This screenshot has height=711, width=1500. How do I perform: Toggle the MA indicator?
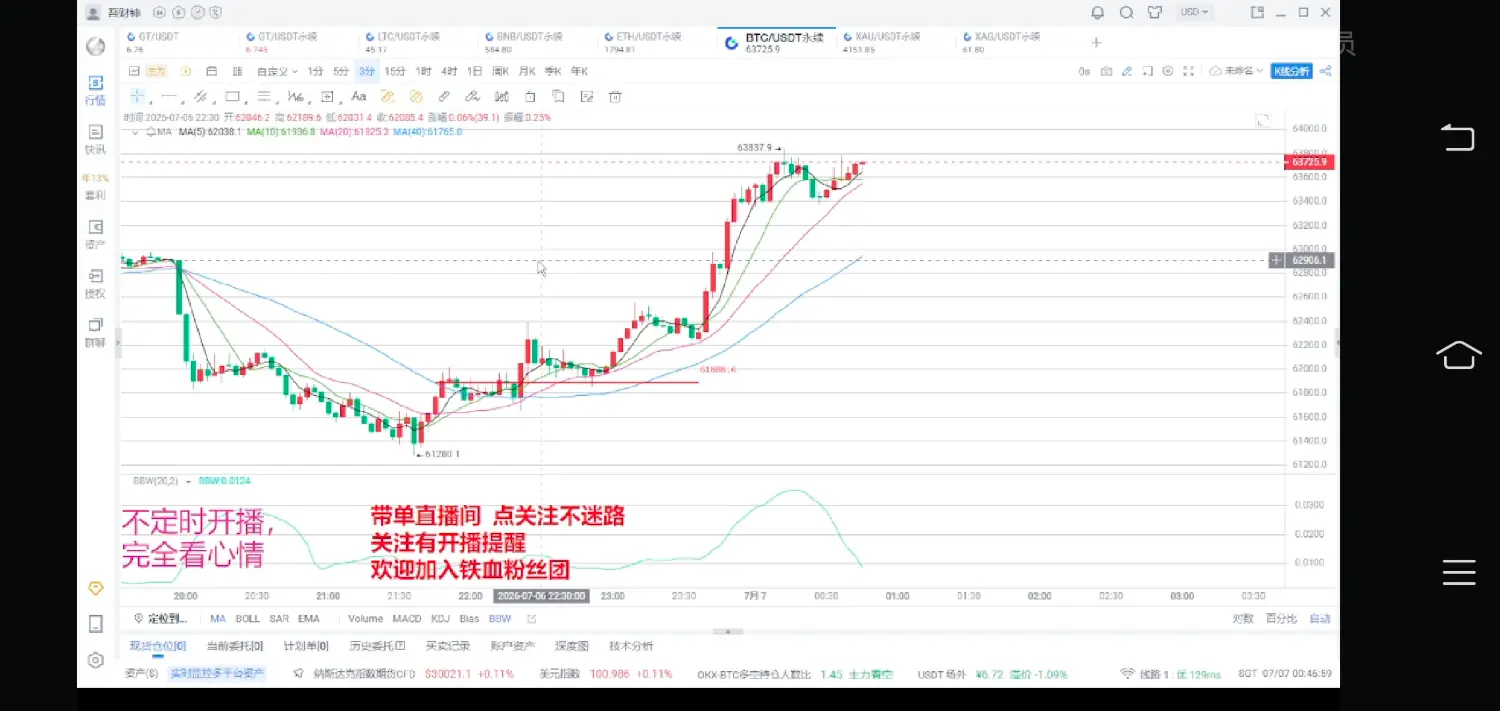coord(218,619)
